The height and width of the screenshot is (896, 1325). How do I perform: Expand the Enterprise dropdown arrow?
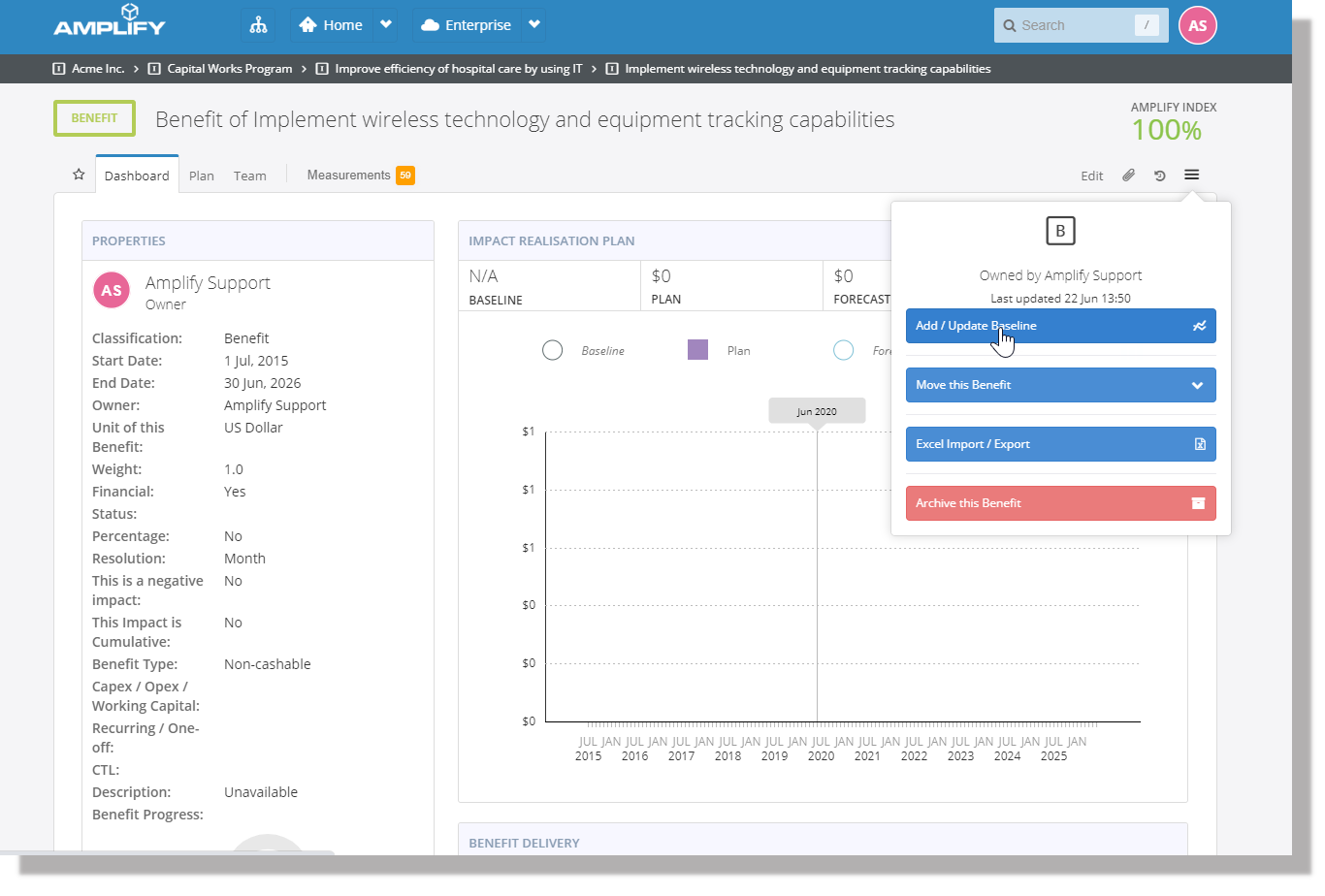coord(533,25)
